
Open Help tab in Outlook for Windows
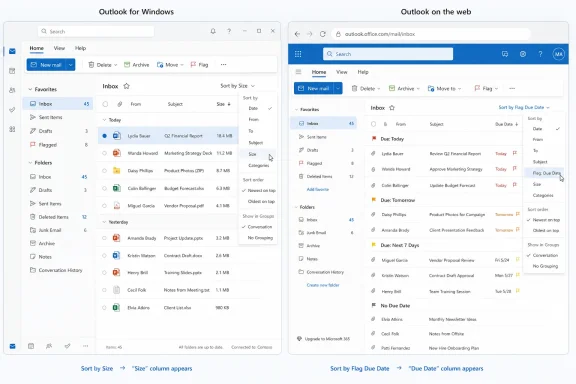point(80,48)
